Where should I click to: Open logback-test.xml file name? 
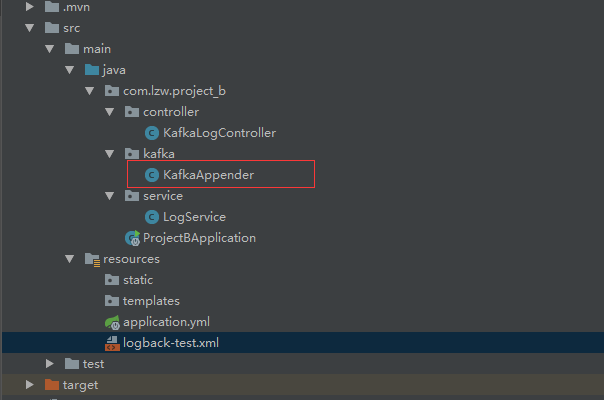point(171,343)
